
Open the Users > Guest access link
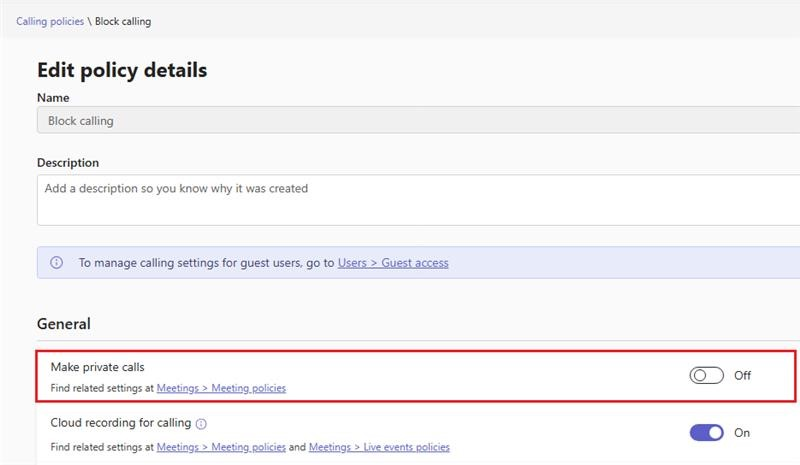393,263
